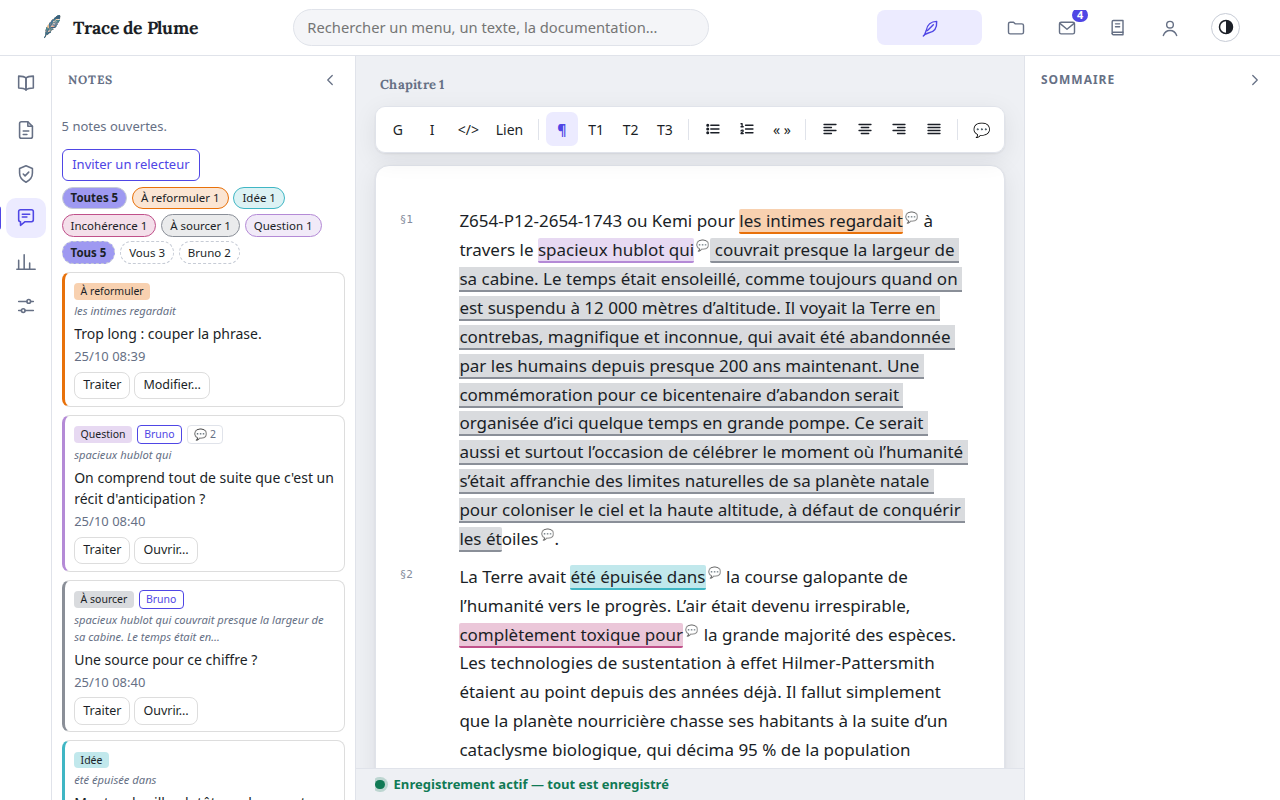Open the user profile icon
This screenshot has width=1280, height=800.
[1170, 28]
